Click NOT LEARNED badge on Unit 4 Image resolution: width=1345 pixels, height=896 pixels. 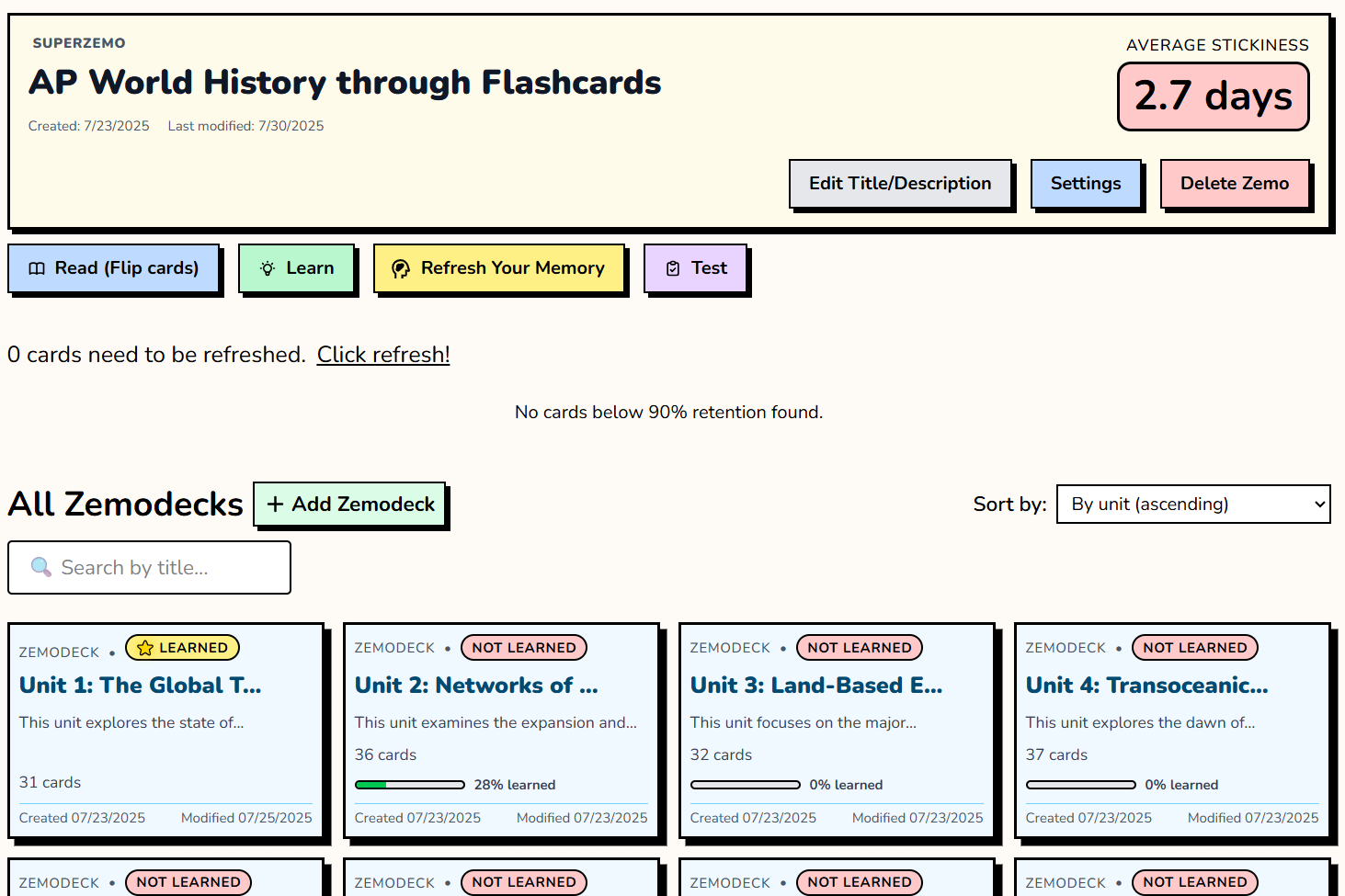point(1195,648)
